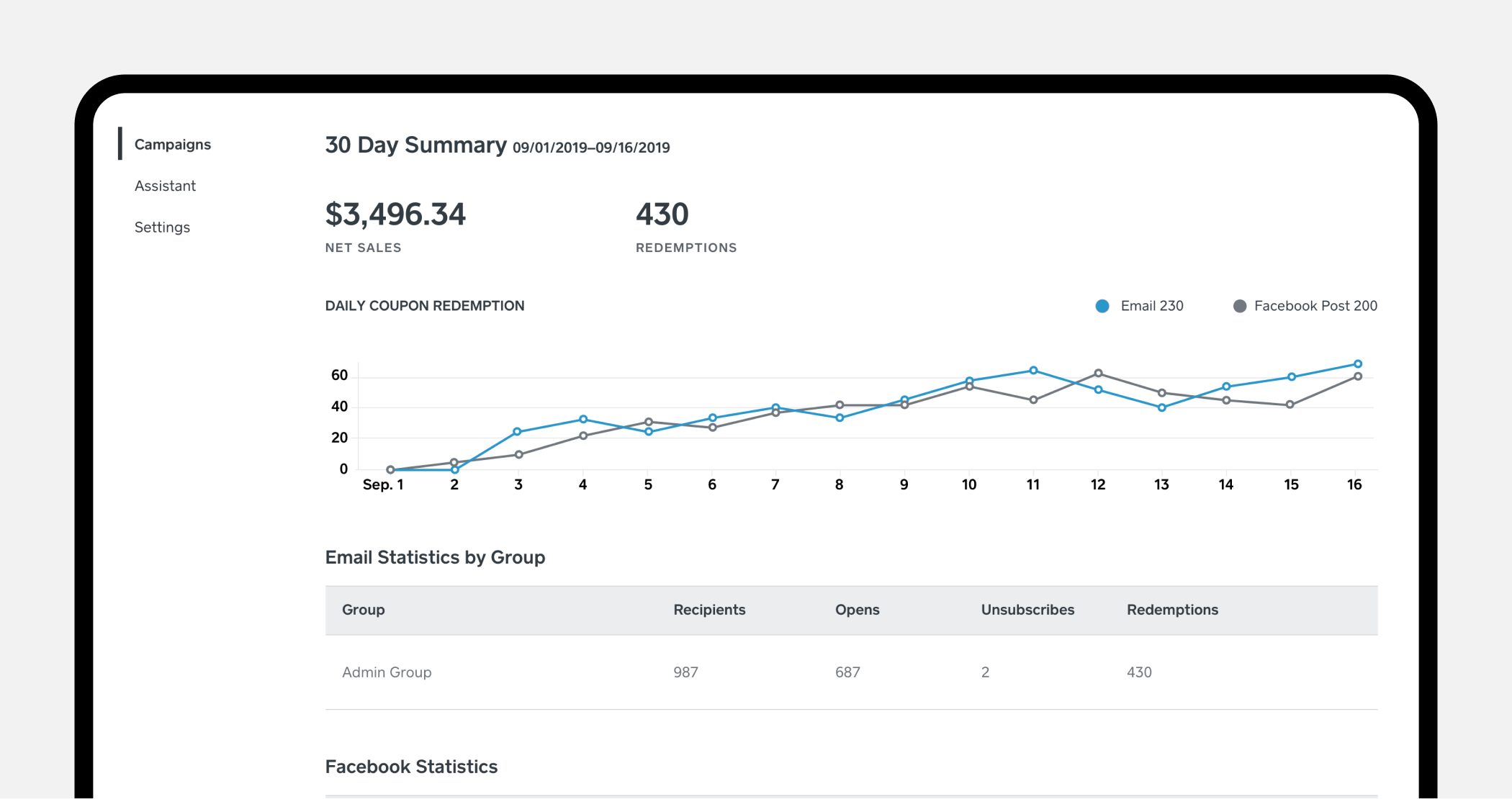Click the gray Facebook data point on day 12
The width and height of the screenshot is (1512, 799).
click(x=1098, y=374)
